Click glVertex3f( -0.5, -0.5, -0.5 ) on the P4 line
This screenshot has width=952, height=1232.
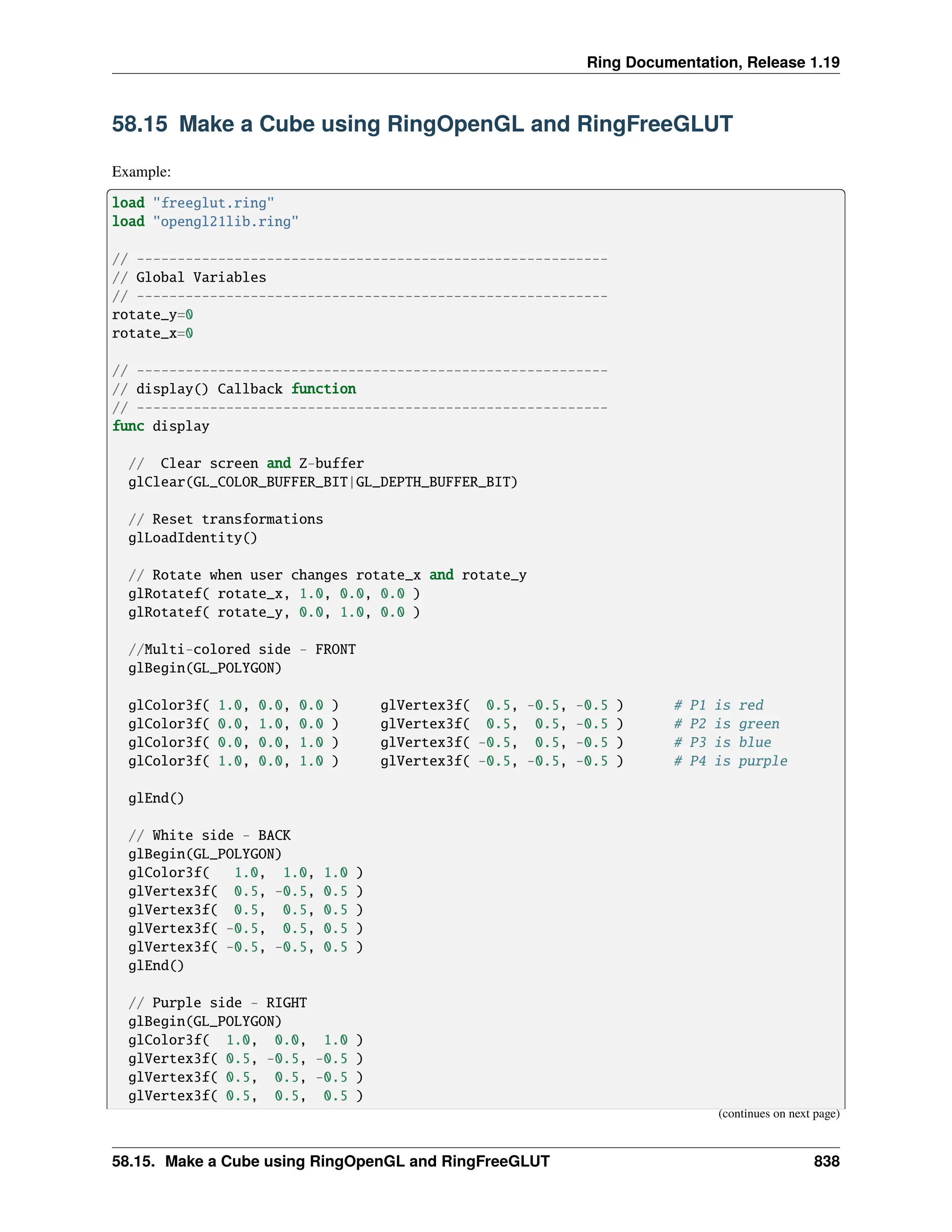[502, 761]
